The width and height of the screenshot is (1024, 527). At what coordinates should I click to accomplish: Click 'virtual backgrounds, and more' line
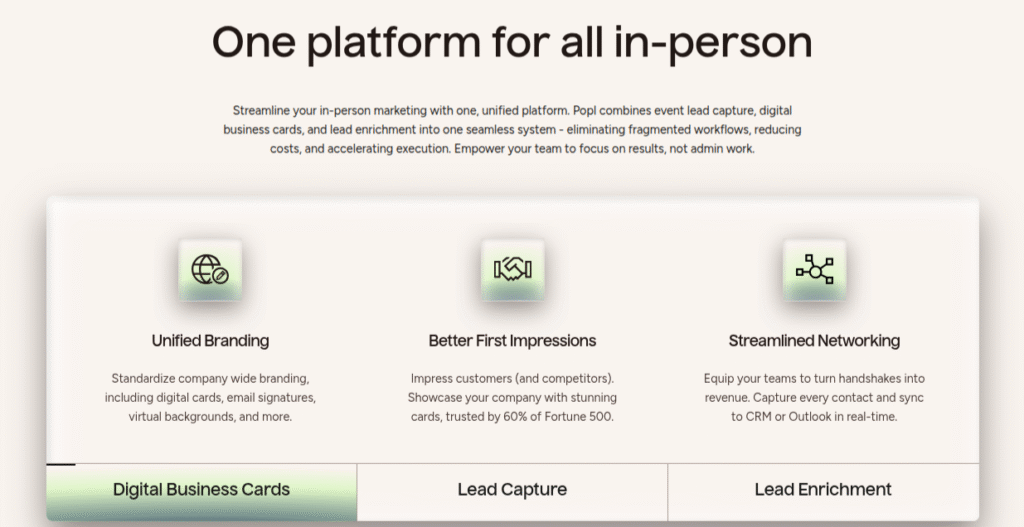210,416
